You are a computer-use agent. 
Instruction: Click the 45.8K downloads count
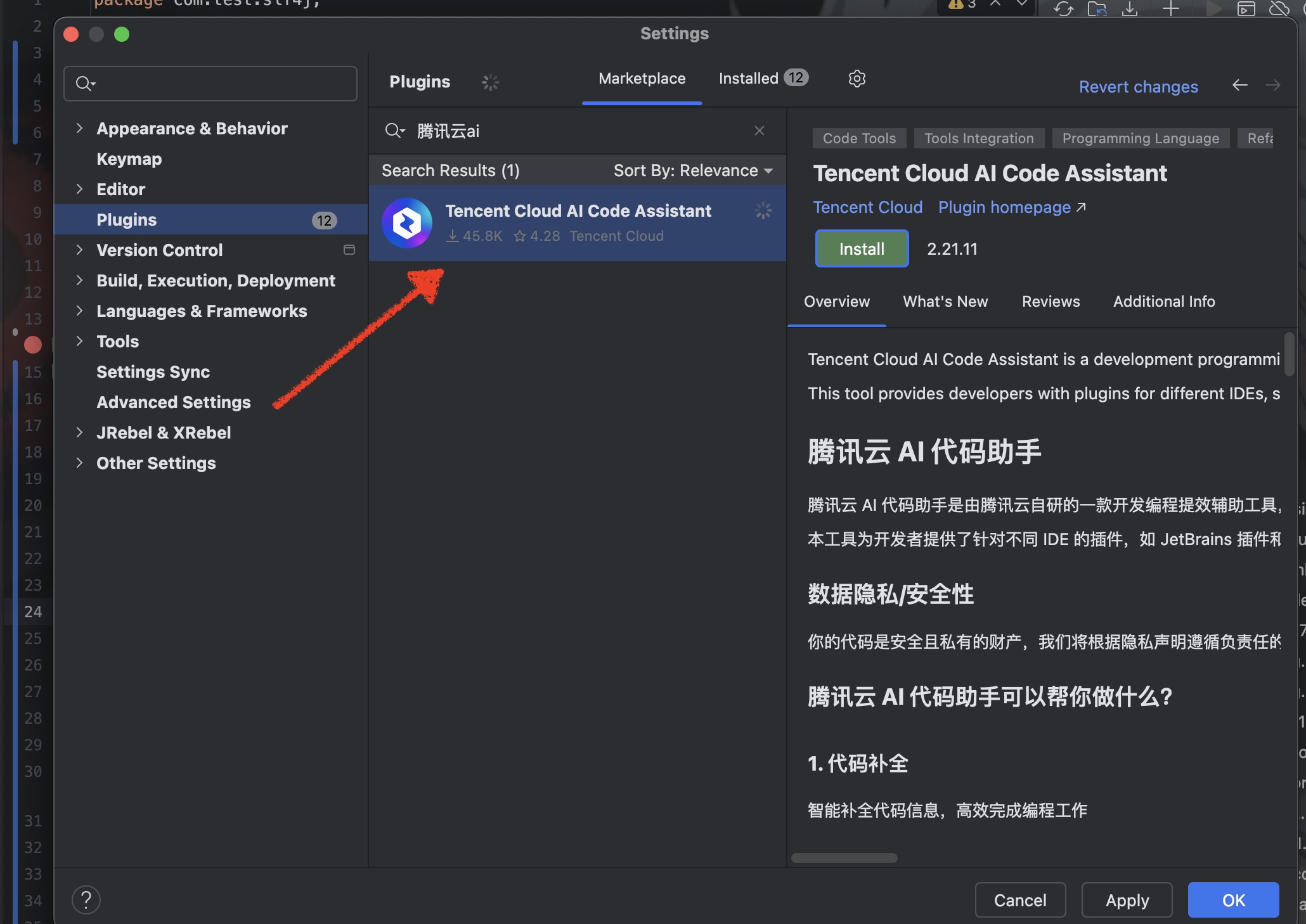point(474,236)
